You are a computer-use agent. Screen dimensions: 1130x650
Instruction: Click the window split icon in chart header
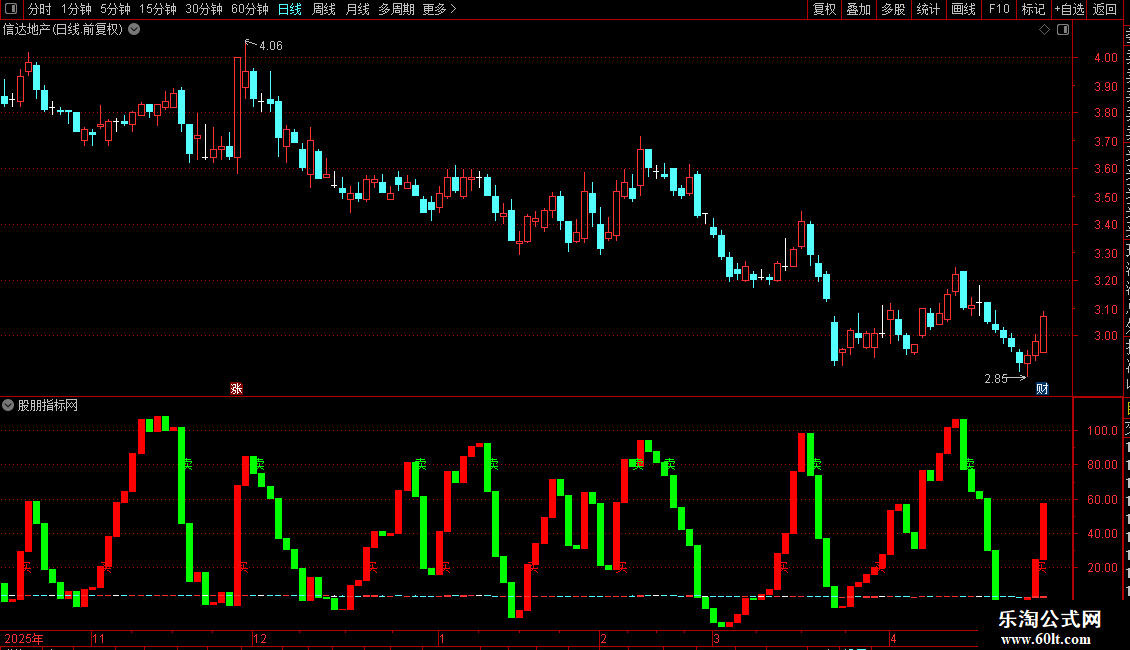(1063, 30)
